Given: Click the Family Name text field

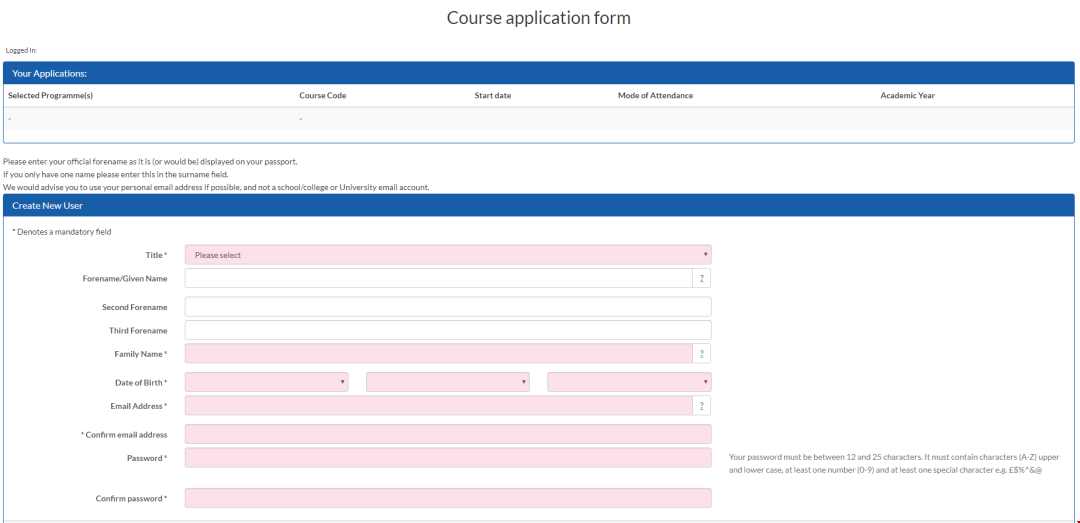Looking at the screenshot, I should (x=438, y=354).
